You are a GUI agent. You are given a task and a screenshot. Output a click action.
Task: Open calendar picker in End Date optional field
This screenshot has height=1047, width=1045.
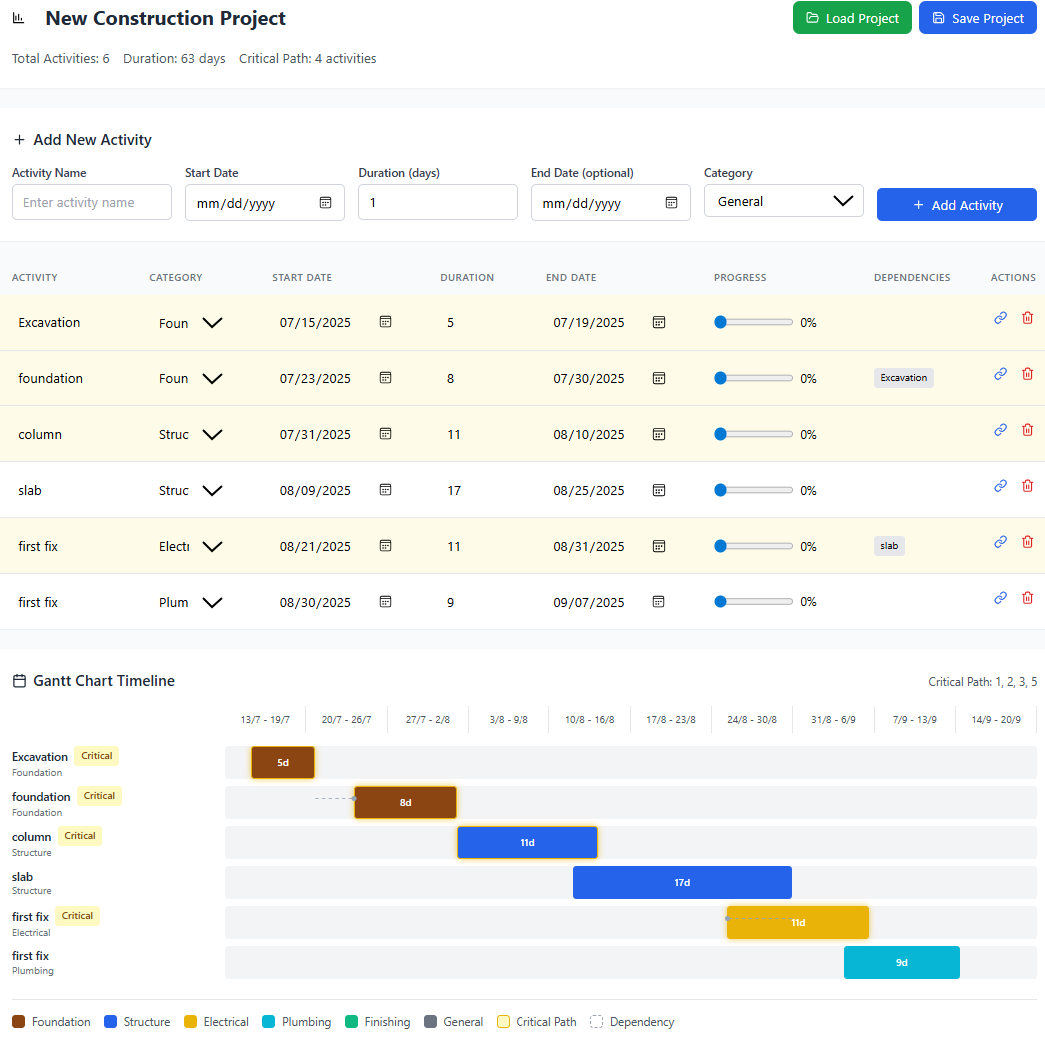pos(671,202)
